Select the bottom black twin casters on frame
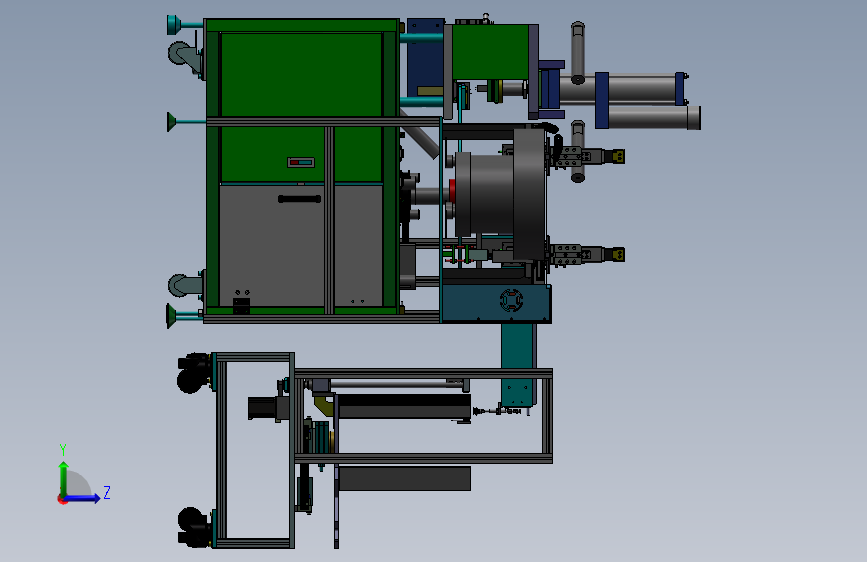Screen dimensions: 867x562 point(194,528)
